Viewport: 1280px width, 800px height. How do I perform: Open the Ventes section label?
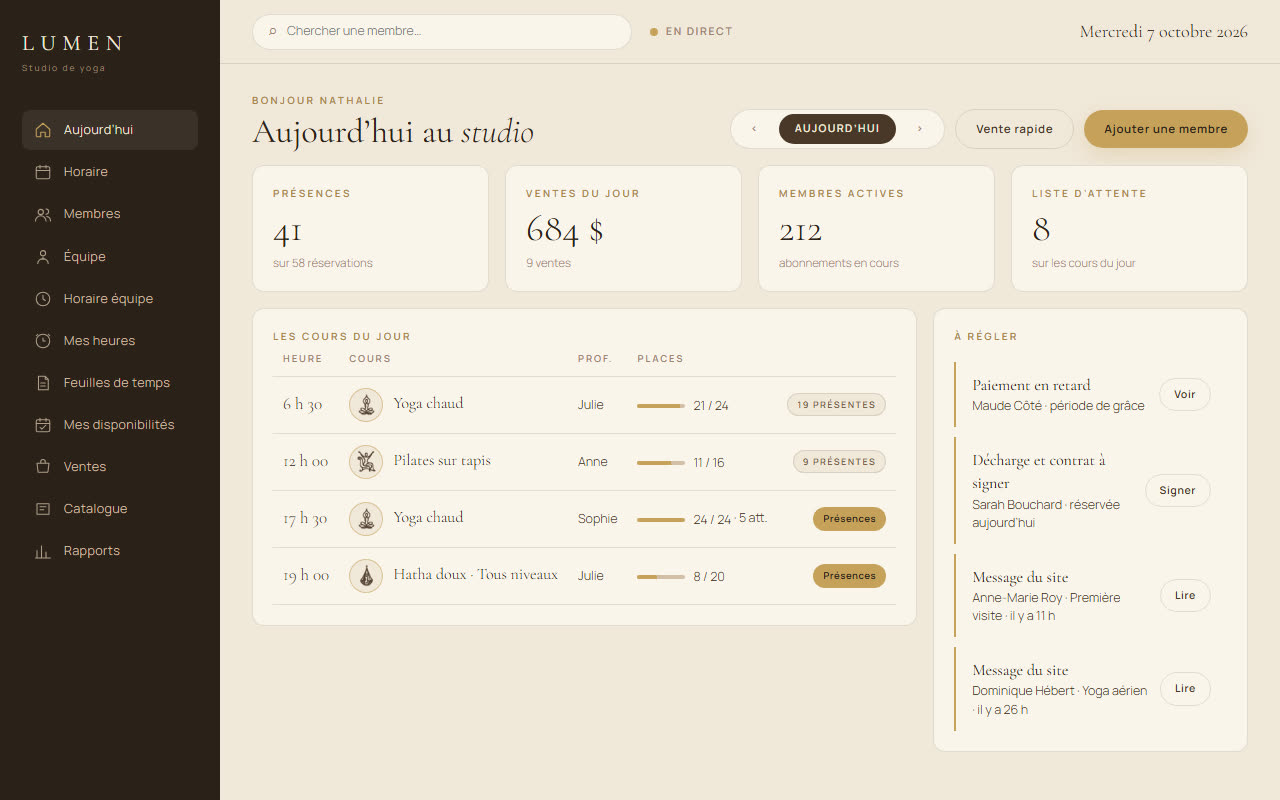85,467
